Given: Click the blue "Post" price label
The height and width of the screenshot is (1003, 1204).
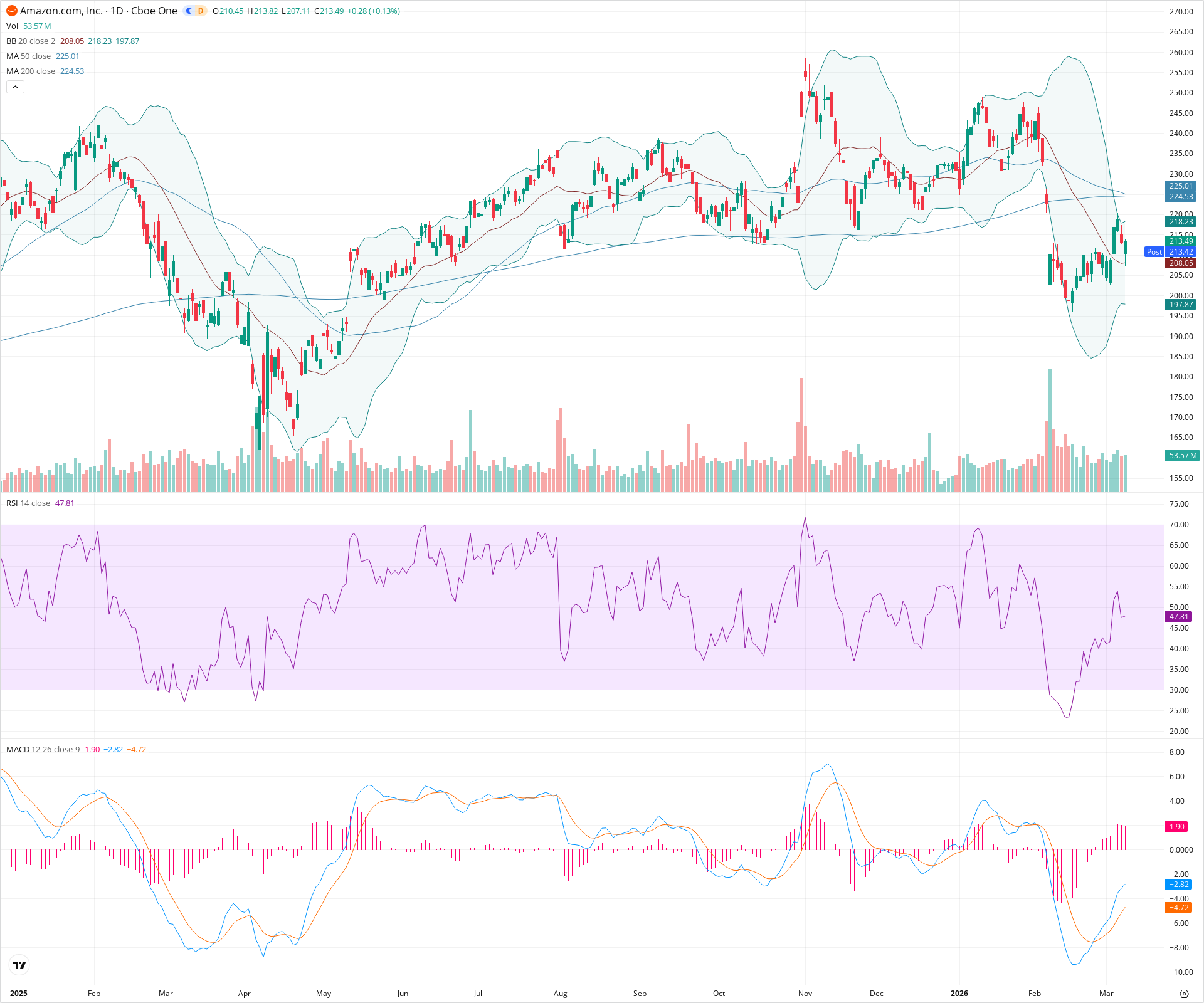Looking at the screenshot, I should pyautogui.click(x=1154, y=252).
